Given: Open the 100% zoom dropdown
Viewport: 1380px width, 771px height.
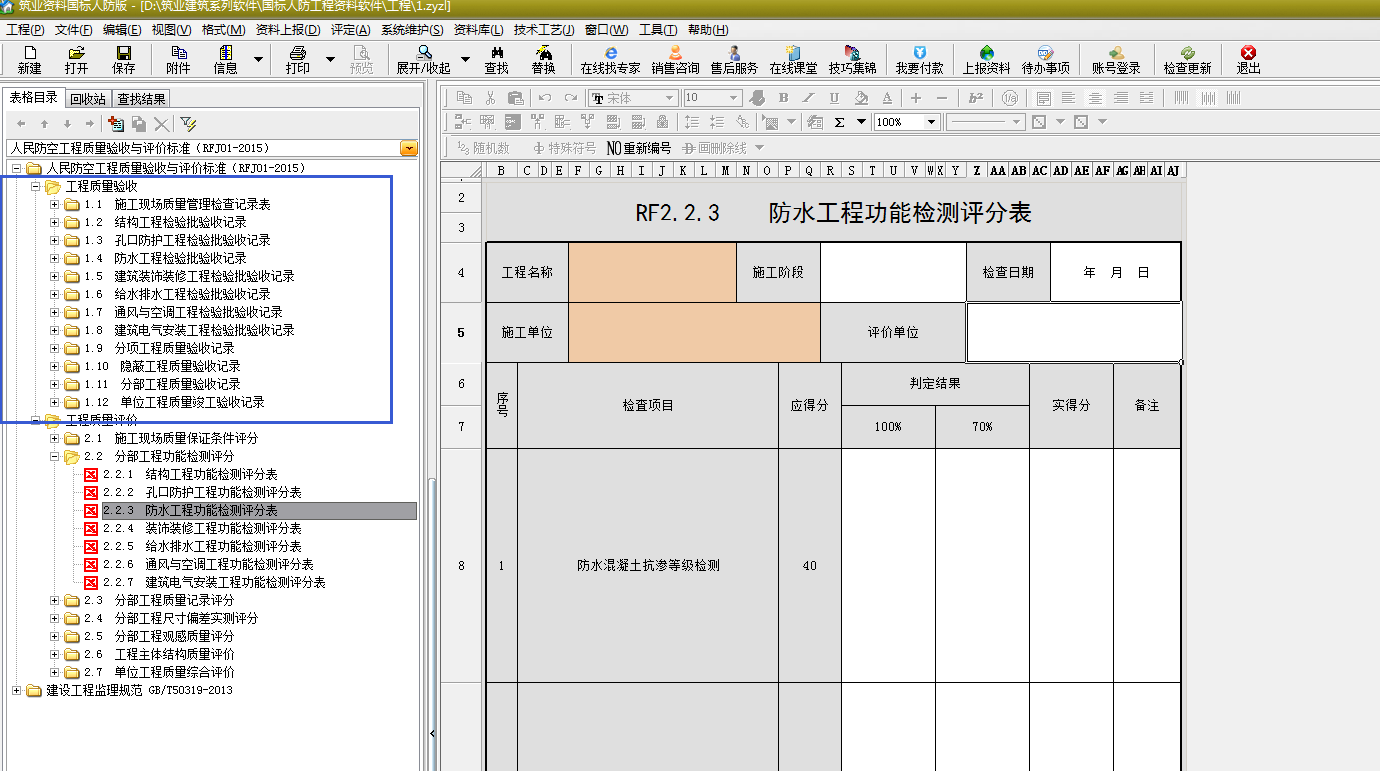Looking at the screenshot, I should pos(932,122).
